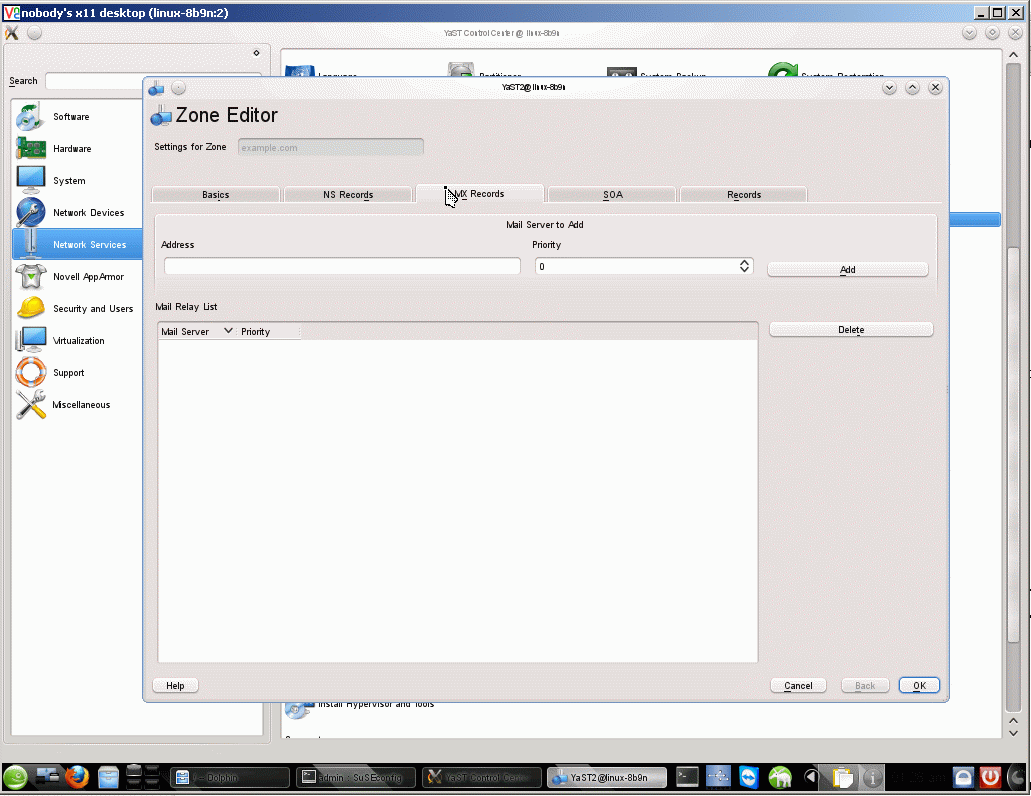Open the Records tab
This screenshot has height=796, width=1031.
click(x=744, y=195)
